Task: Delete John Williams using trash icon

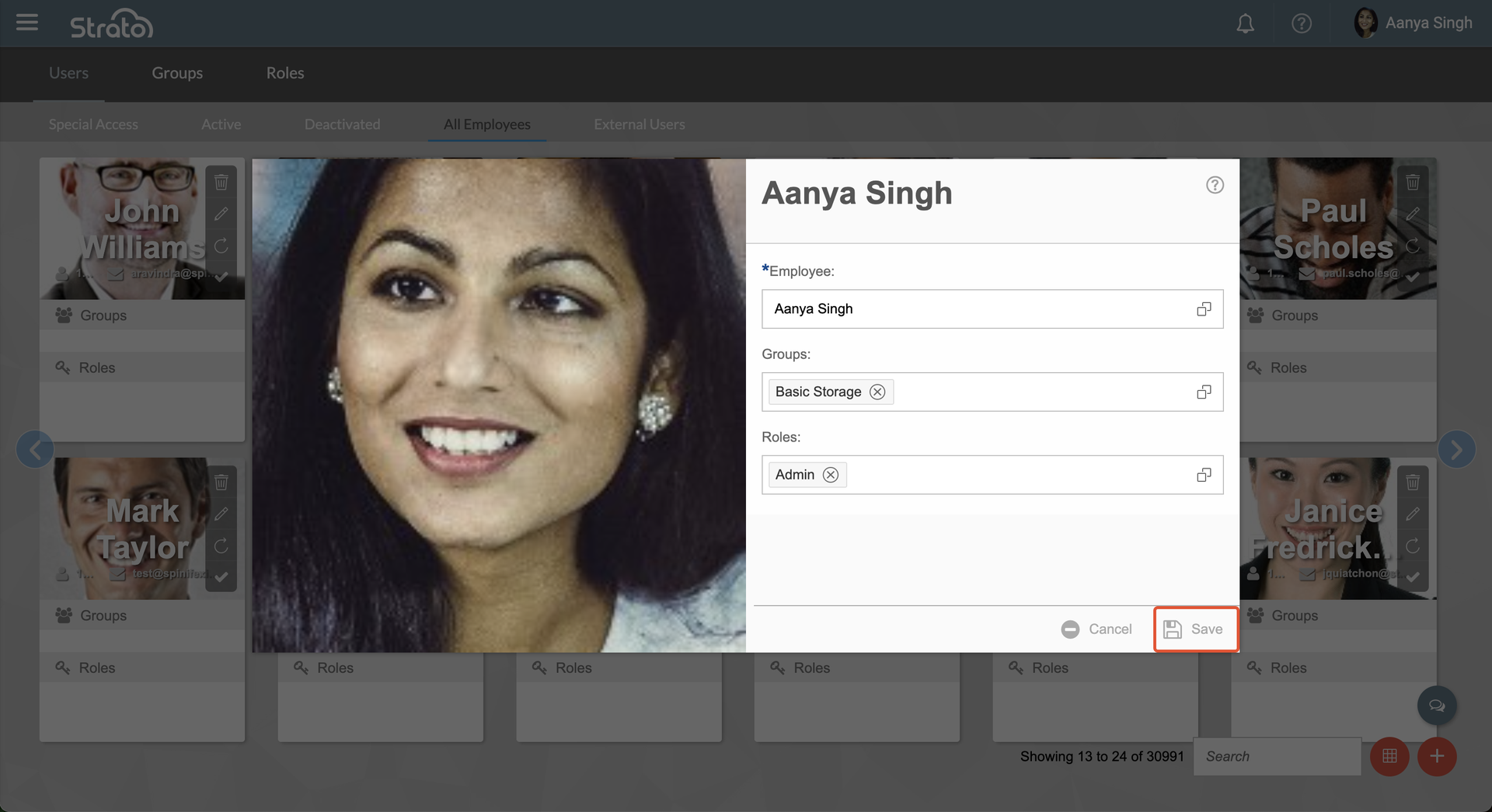Action: [x=221, y=183]
